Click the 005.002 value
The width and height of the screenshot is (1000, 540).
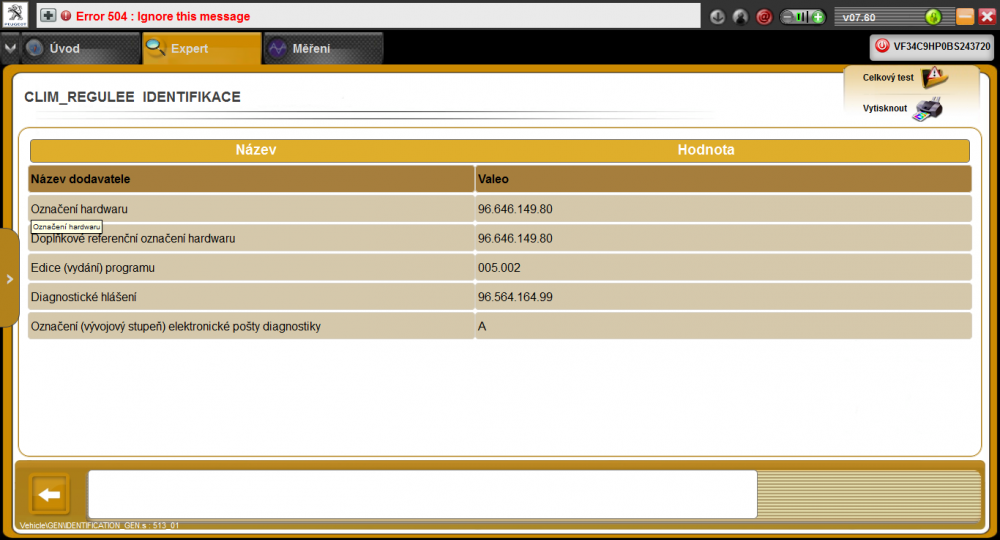point(499,268)
